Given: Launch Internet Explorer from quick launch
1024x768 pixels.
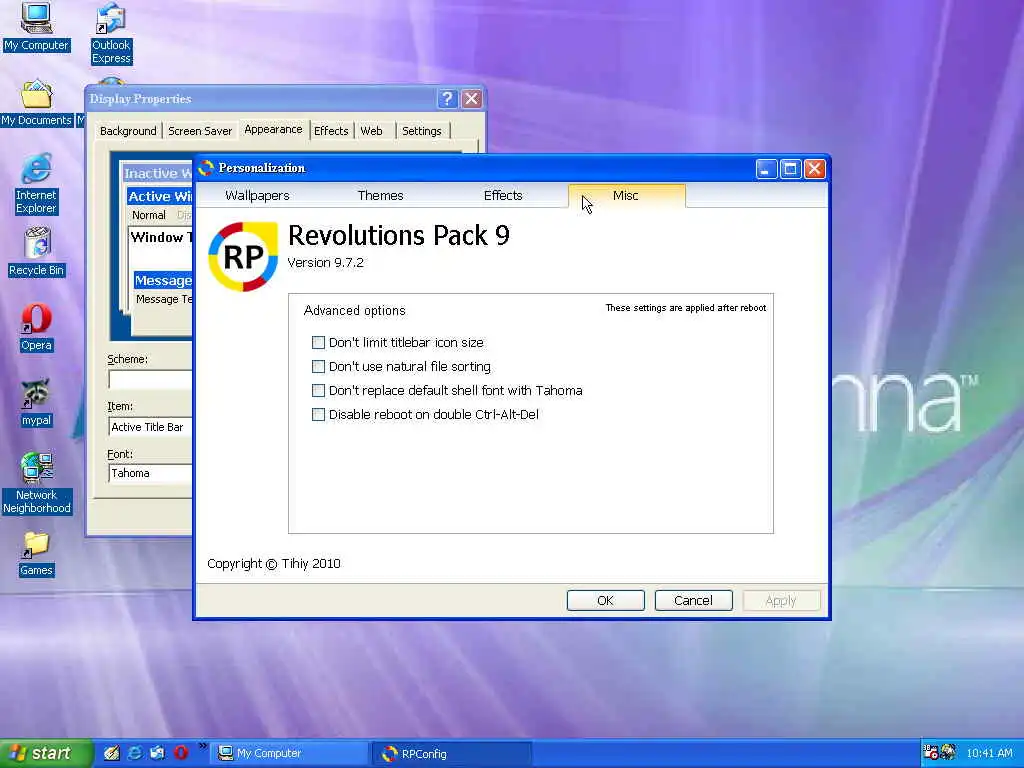Looking at the screenshot, I should pos(135,753).
